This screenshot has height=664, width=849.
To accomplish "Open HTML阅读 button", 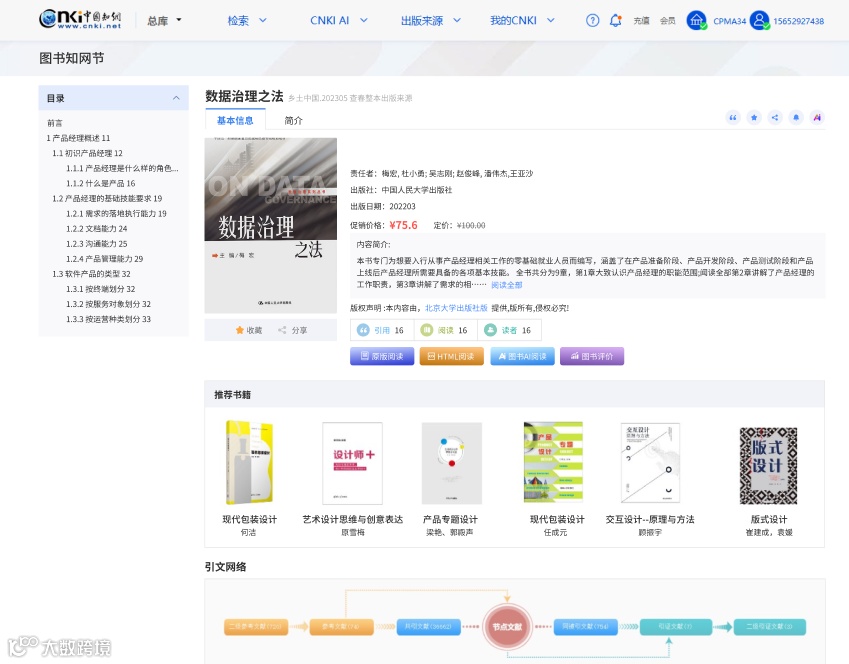I will [x=452, y=356].
